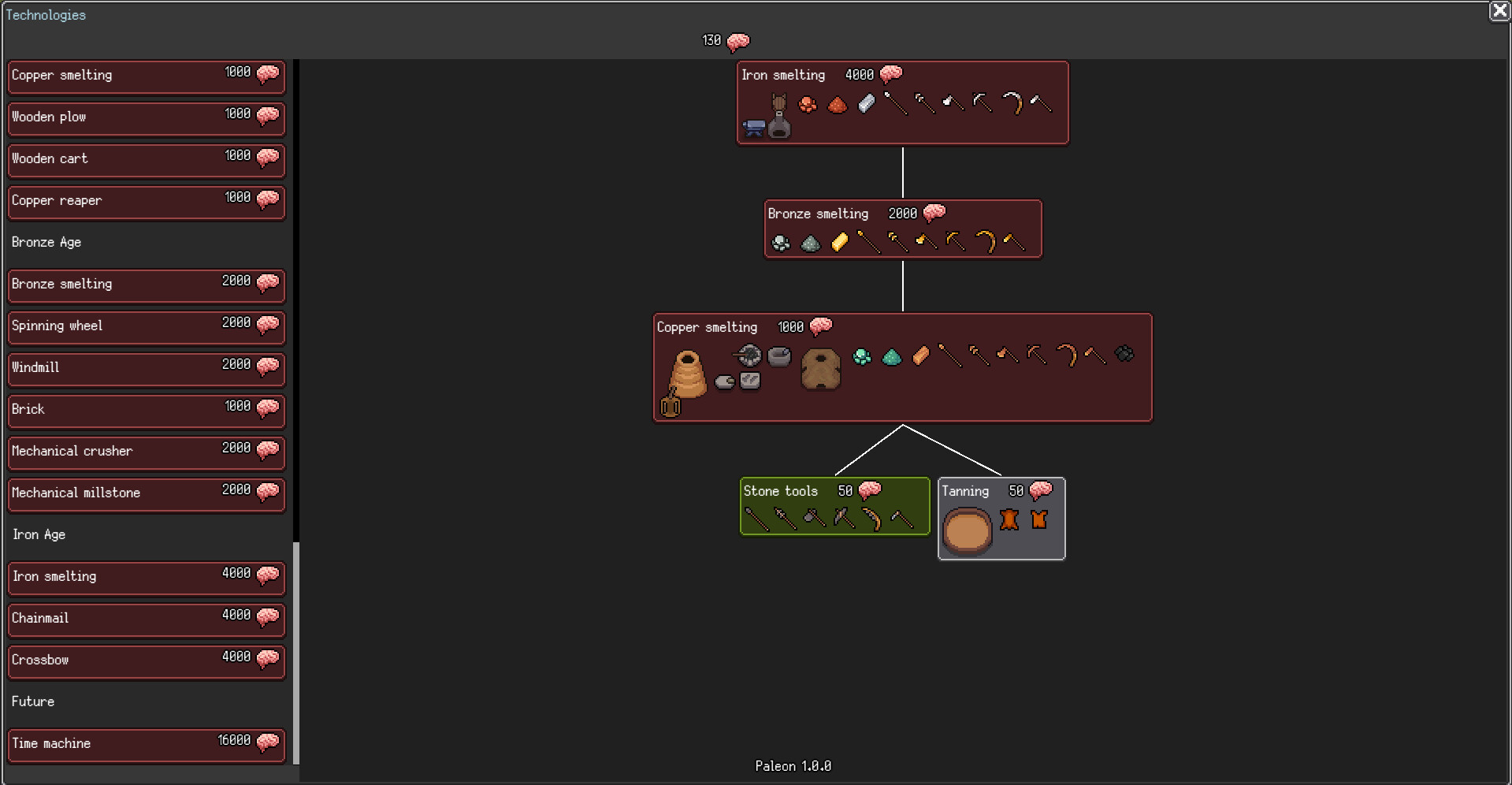Image resolution: width=1512 pixels, height=785 pixels.
Task: Click the brain icon beside the 130 counter
Action: [737, 42]
